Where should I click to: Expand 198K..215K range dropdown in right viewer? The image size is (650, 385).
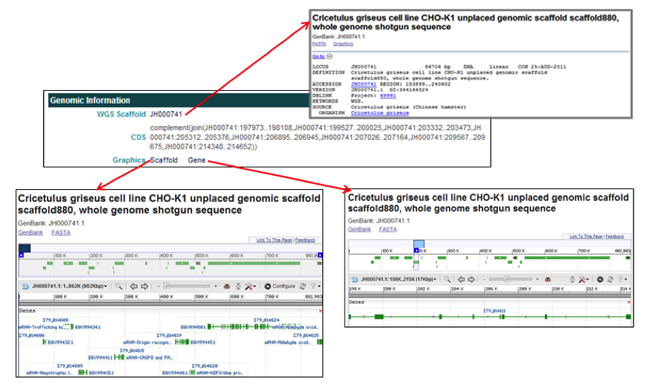coord(398,279)
